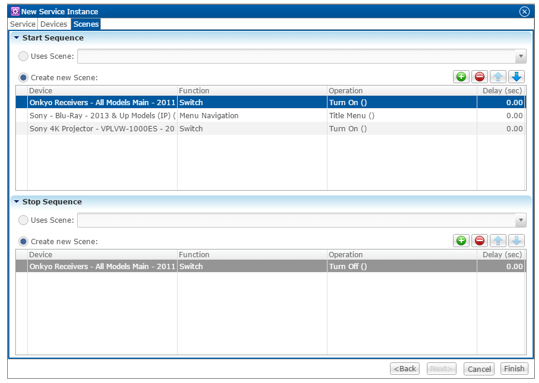Click the Title Menu () operation cell

pyautogui.click(x=402, y=116)
